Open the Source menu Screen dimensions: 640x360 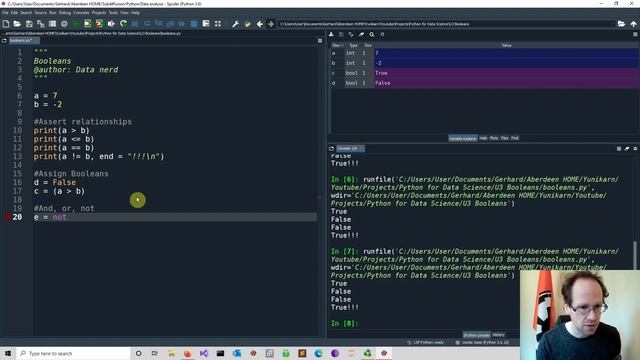[x=40, y=13]
